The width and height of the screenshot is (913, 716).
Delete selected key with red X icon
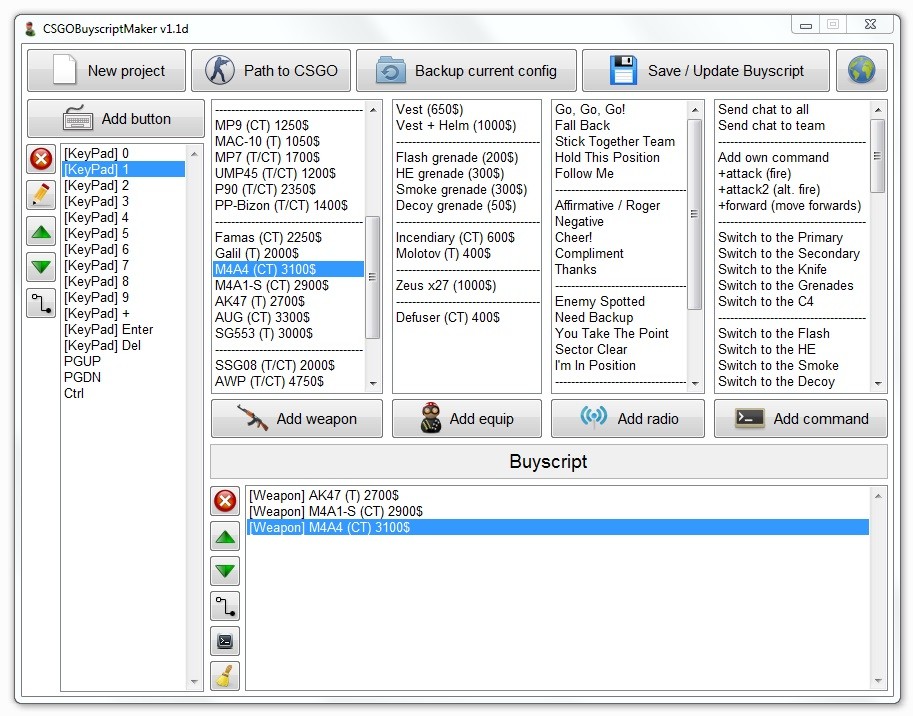tap(41, 159)
